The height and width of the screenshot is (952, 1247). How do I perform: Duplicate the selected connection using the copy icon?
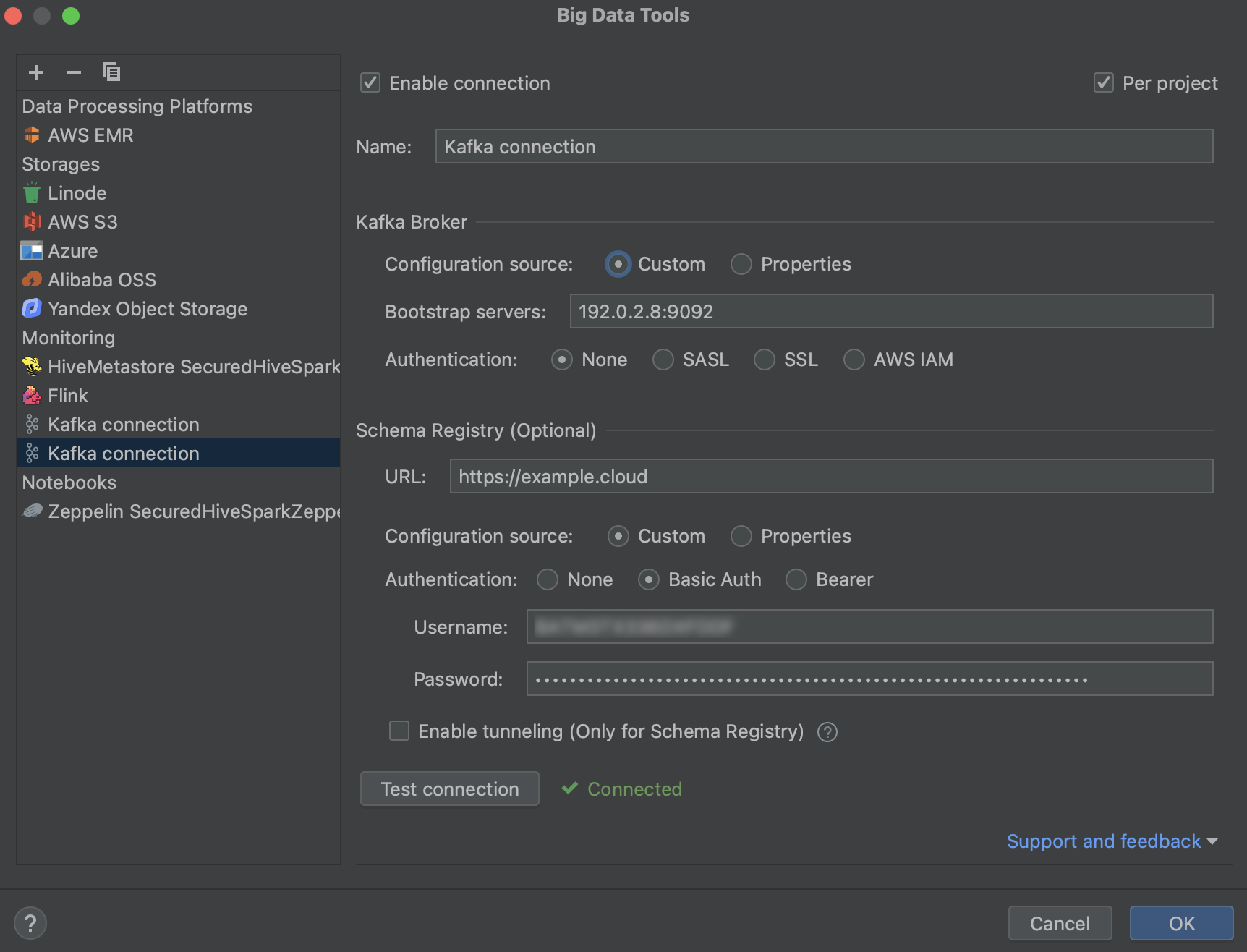click(111, 72)
